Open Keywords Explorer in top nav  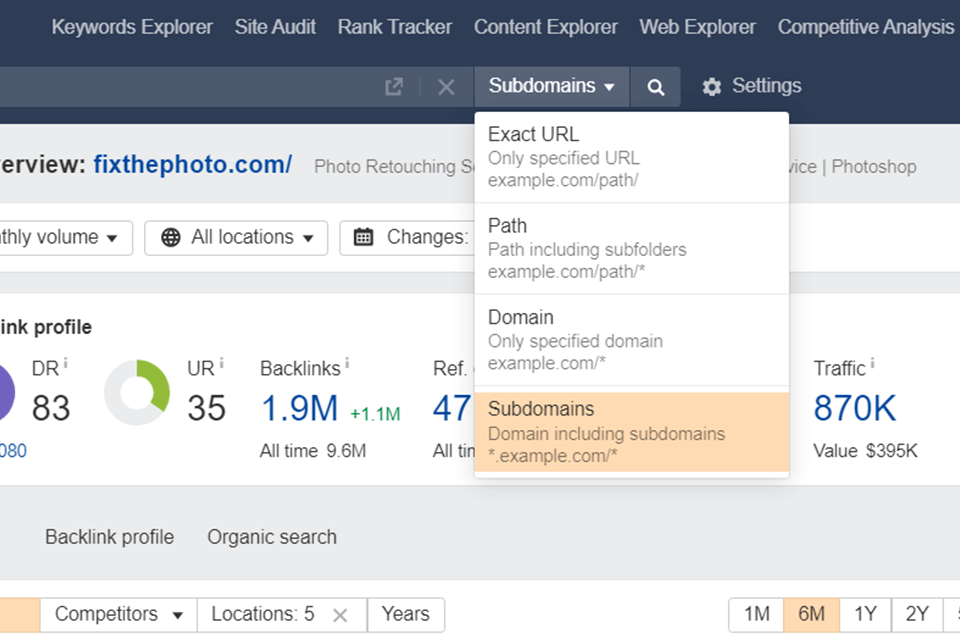click(132, 27)
